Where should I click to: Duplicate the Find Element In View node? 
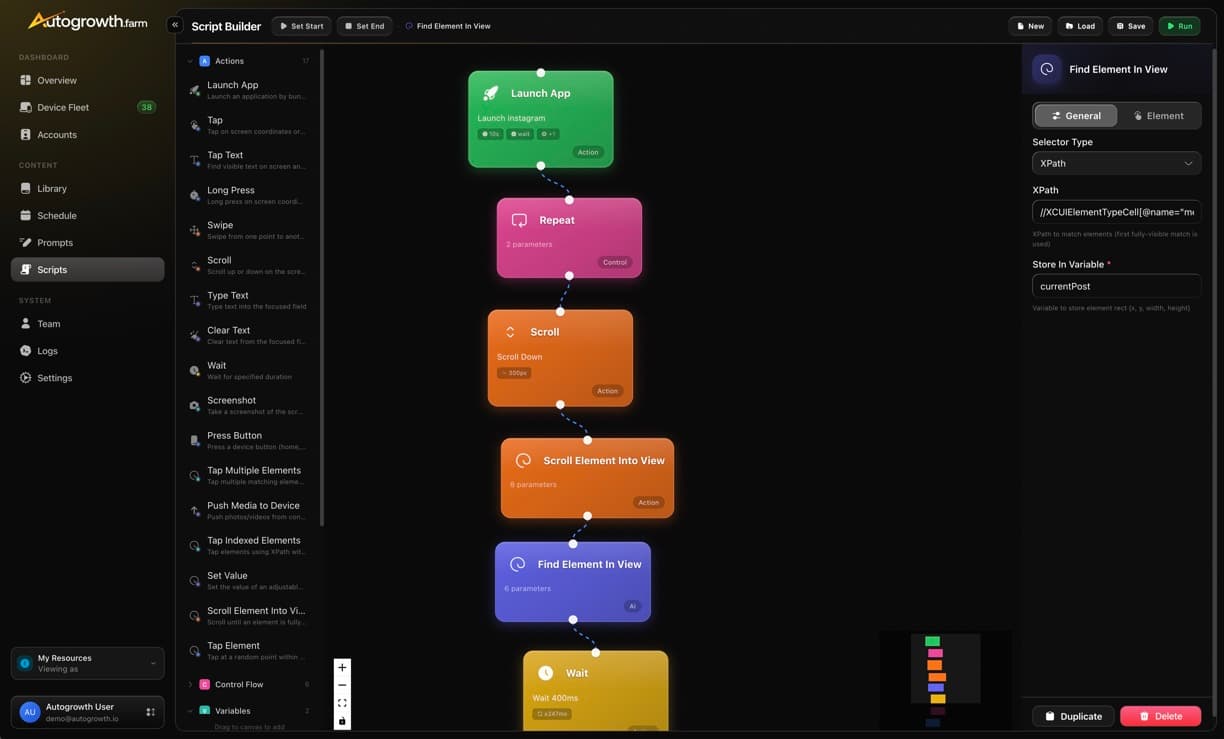click(1073, 714)
